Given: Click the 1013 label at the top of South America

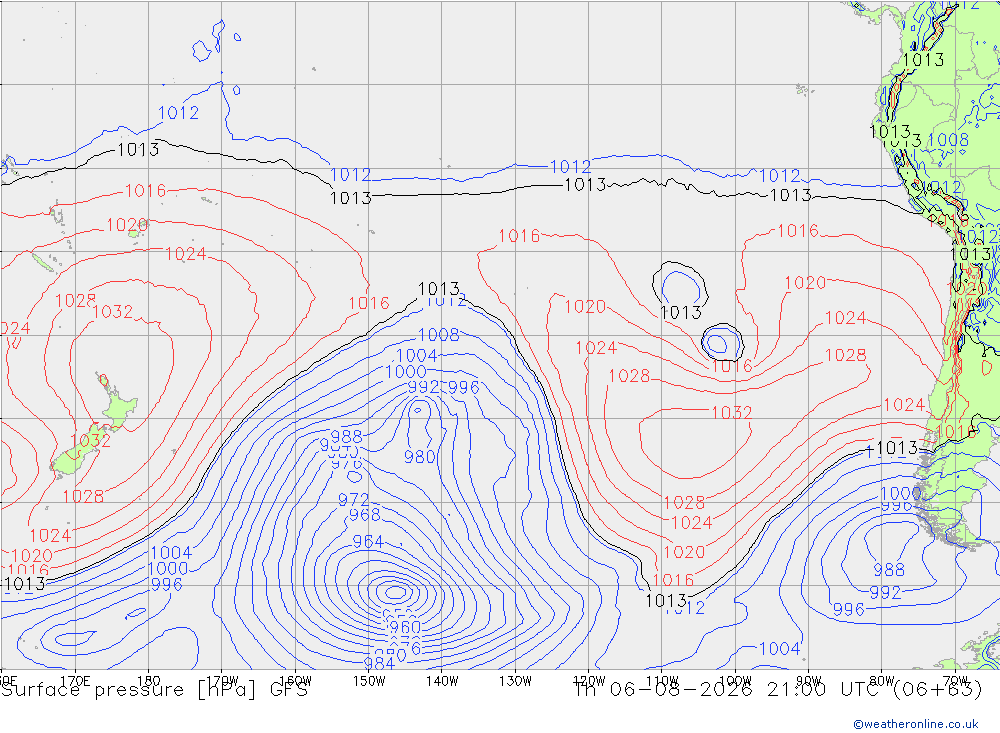Looking at the screenshot, I should click(x=923, y=60).
